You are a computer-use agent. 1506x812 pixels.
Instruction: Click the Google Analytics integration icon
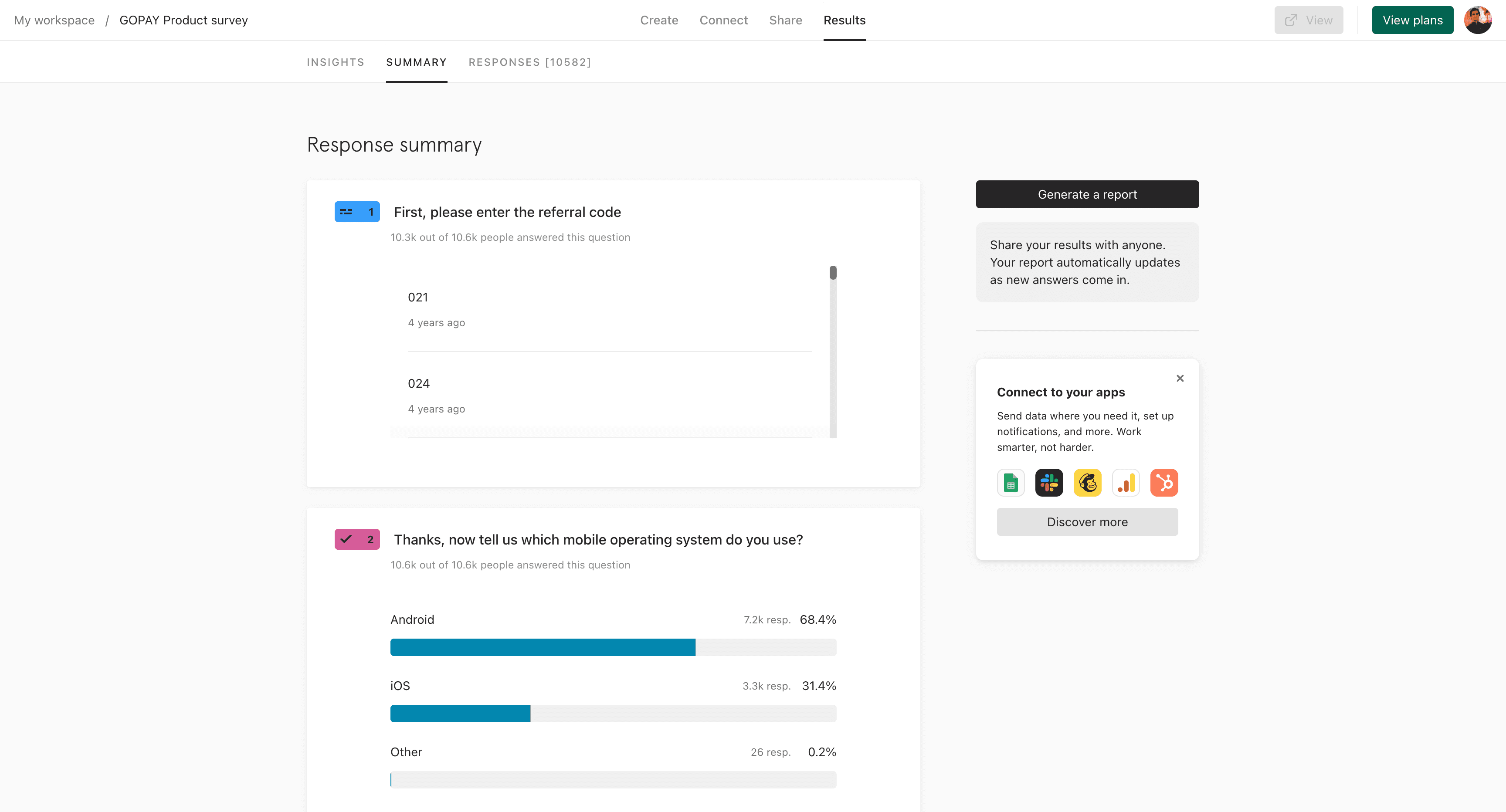coord(1126,483)
